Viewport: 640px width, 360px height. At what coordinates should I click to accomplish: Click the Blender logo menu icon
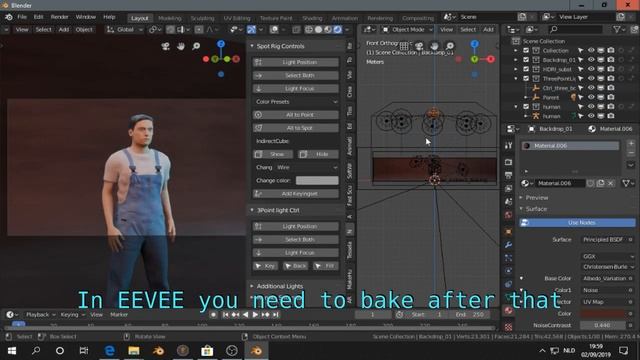9,17
